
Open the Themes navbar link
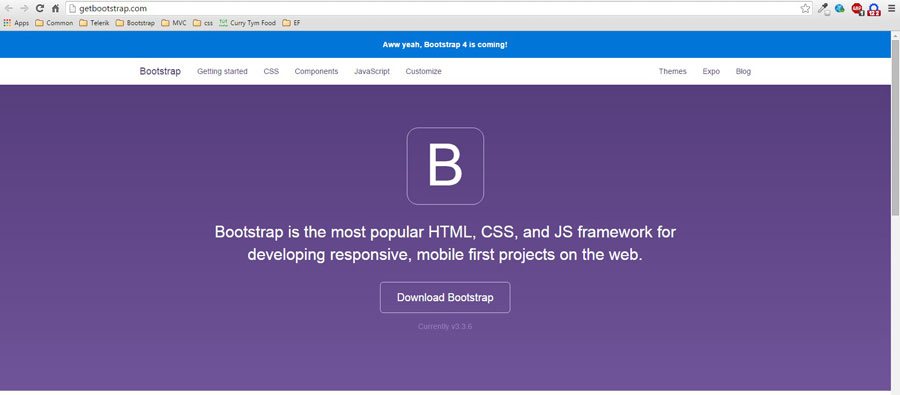coord(673,71)
